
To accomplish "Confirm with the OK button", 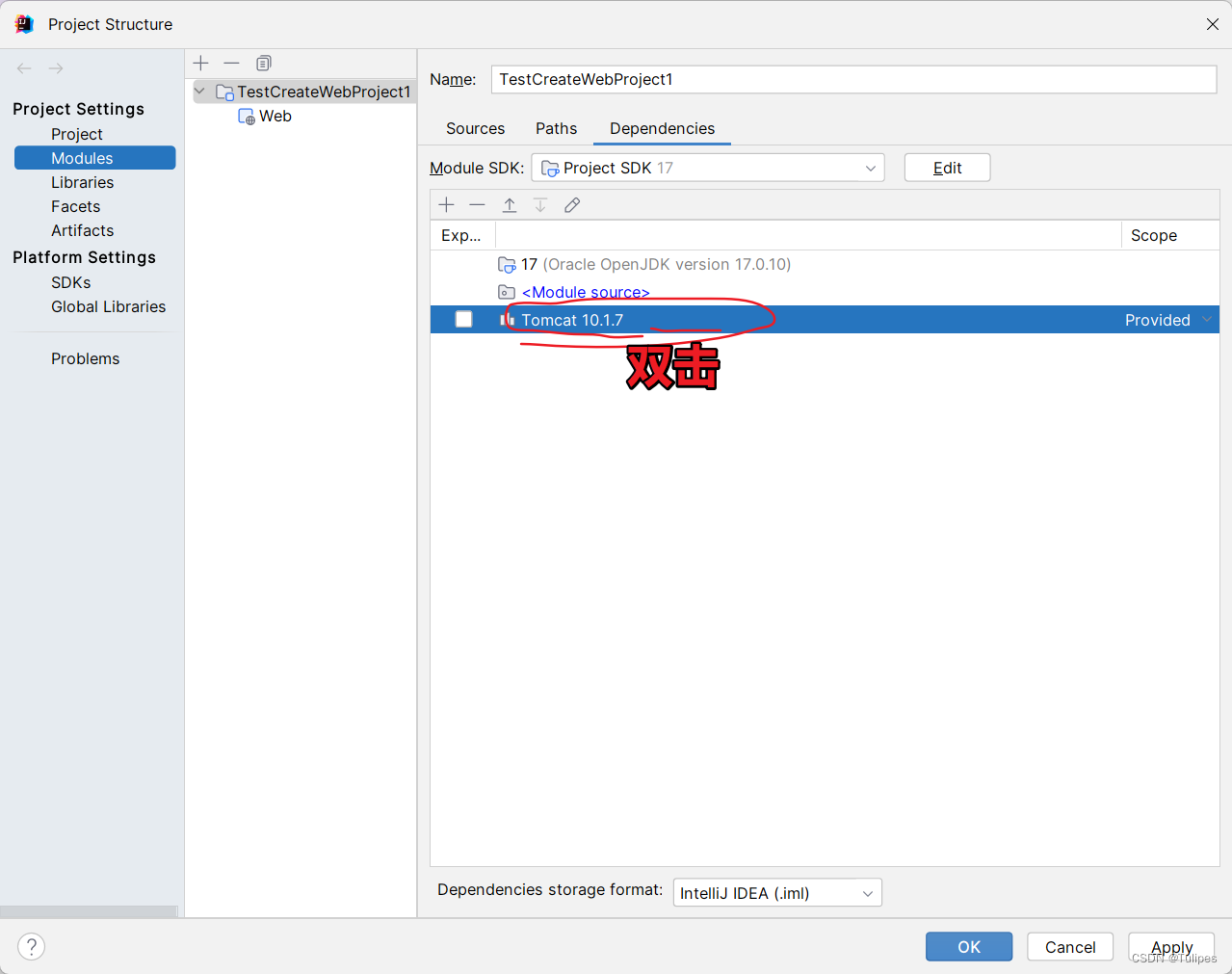I will coord(969,947).
